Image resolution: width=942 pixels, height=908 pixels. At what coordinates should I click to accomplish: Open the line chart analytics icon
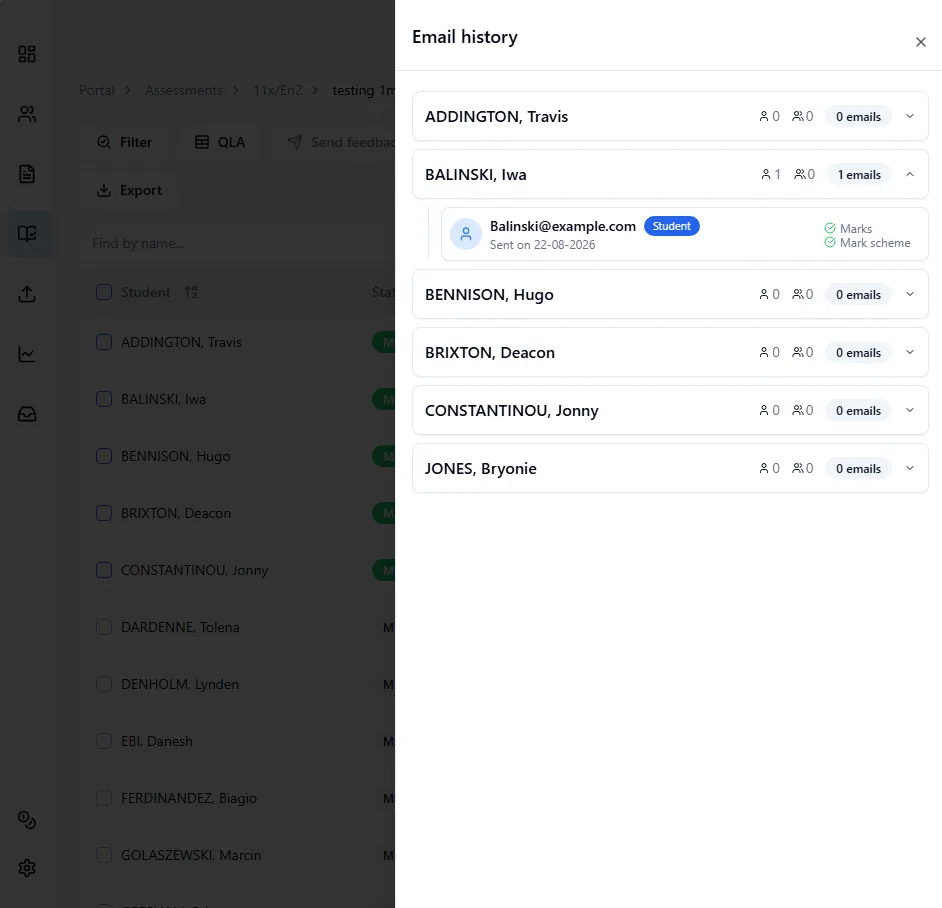pos(27,354)
